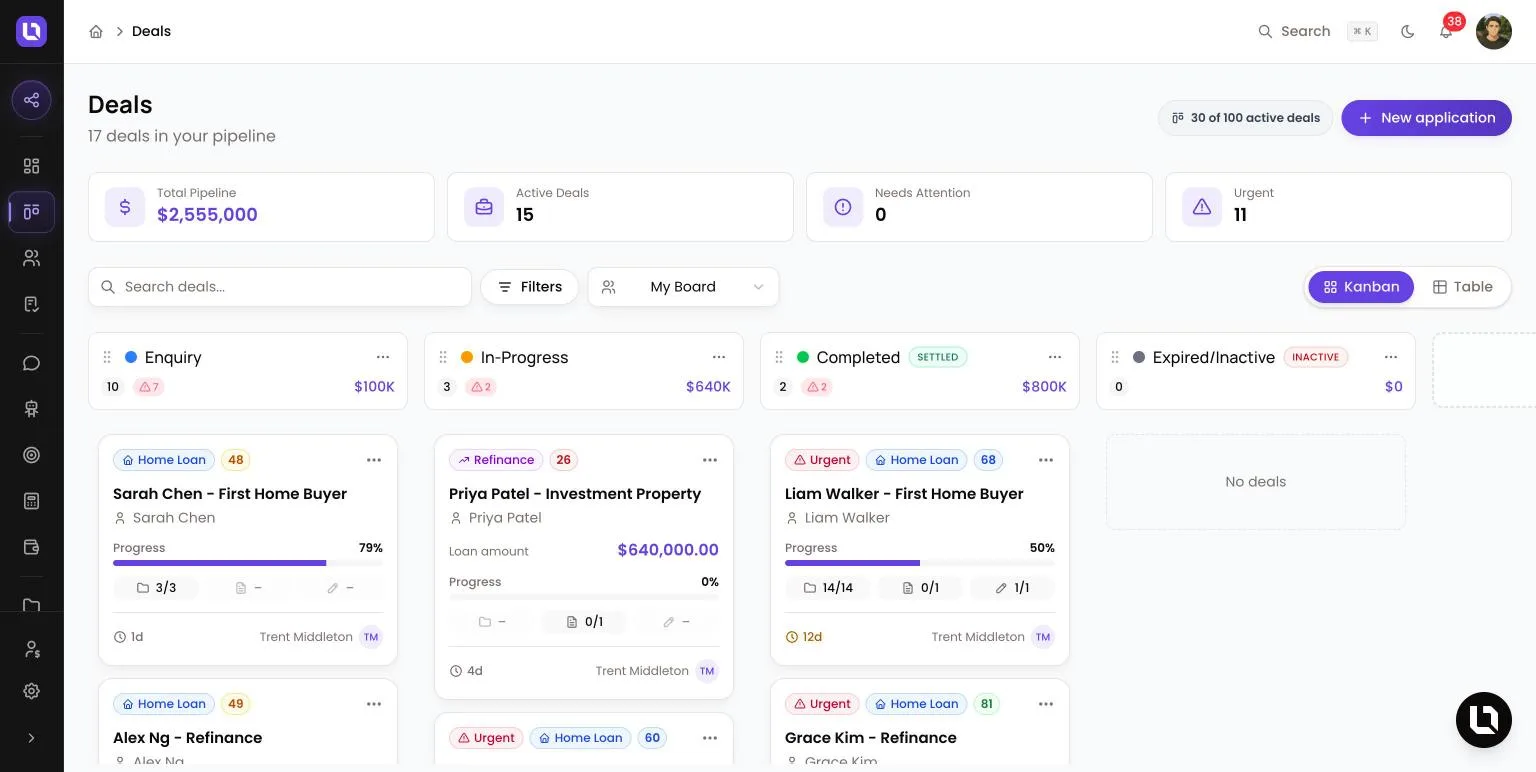Click the New application button
The width and height of the screenshot is (1536, 772).
[1426, 118]
